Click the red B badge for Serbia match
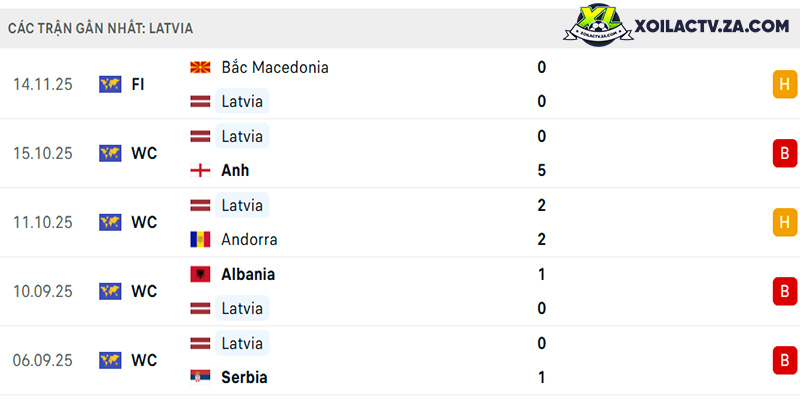 pyautogui.click(x=785, y=360)
